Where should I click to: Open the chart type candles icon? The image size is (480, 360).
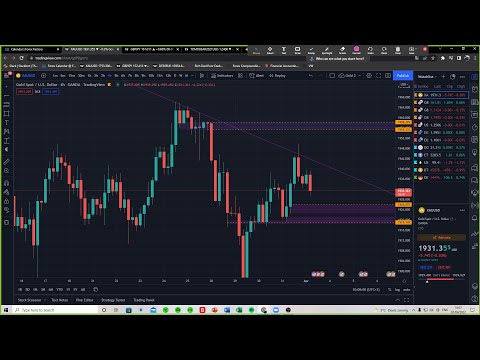(202, 76)
